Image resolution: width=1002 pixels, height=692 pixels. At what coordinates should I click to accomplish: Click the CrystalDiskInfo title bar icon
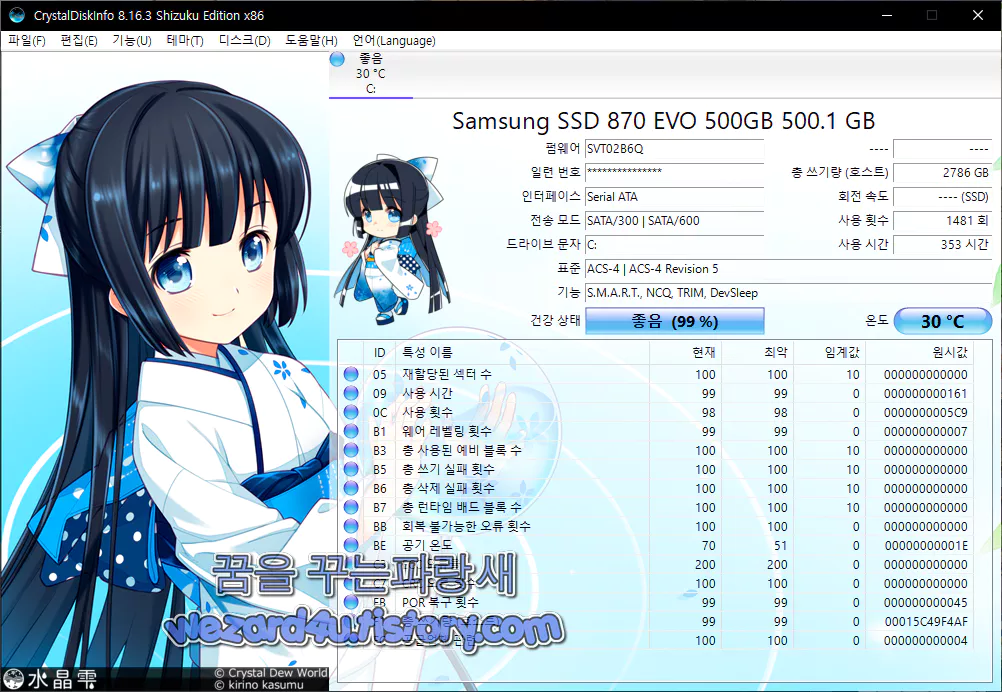pyautogui.click(x=17, y=15)
